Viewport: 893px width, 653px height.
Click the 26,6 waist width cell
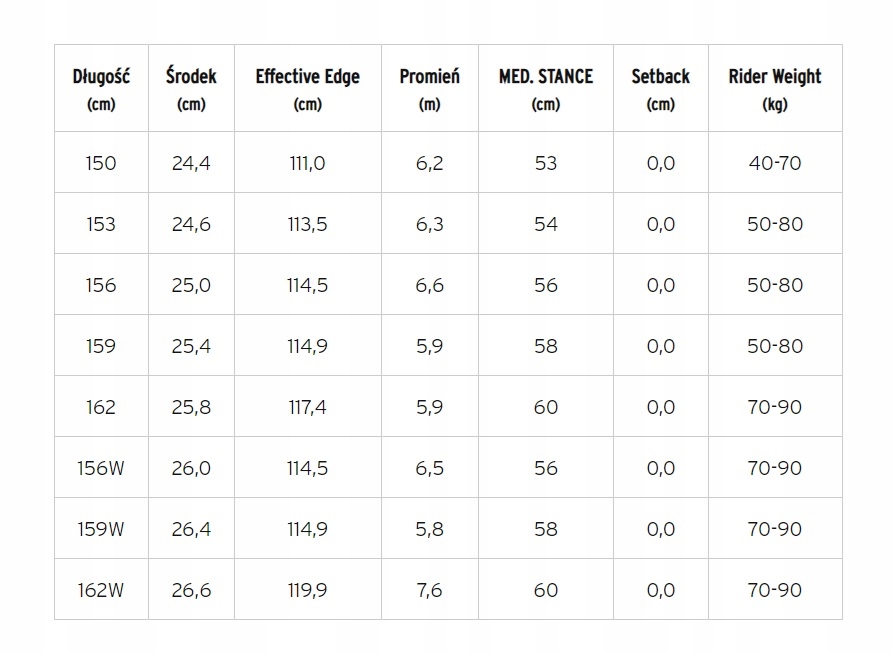point(191,590)
